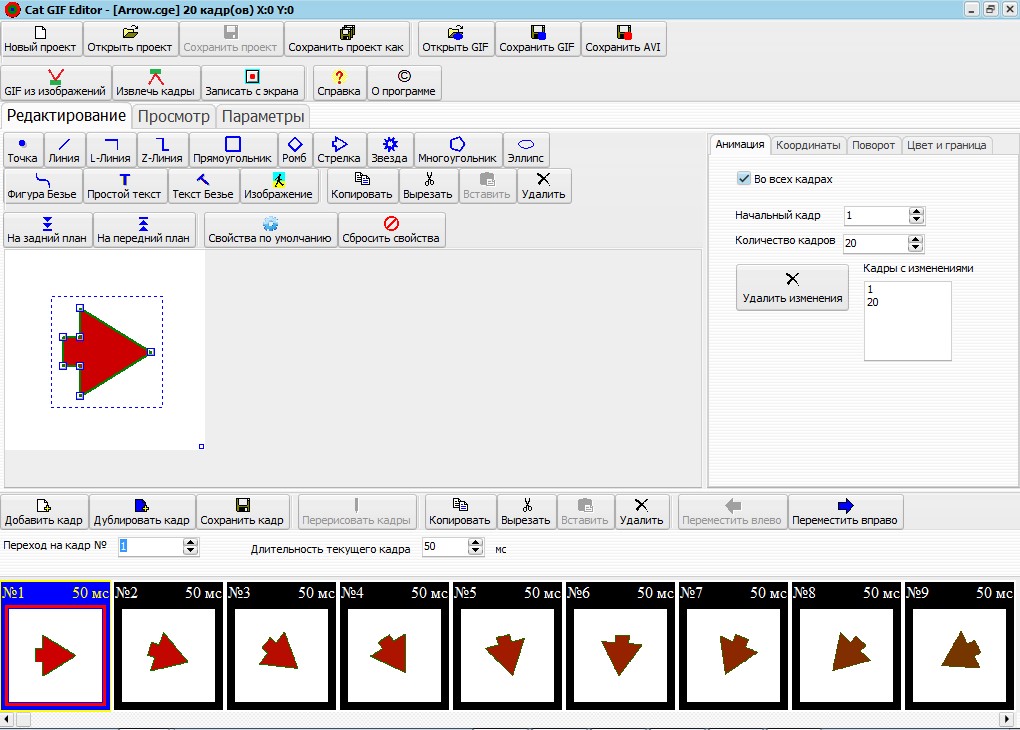Switch to the Просмотр tab
The image size is (1020, 730).
click(174, 116)
